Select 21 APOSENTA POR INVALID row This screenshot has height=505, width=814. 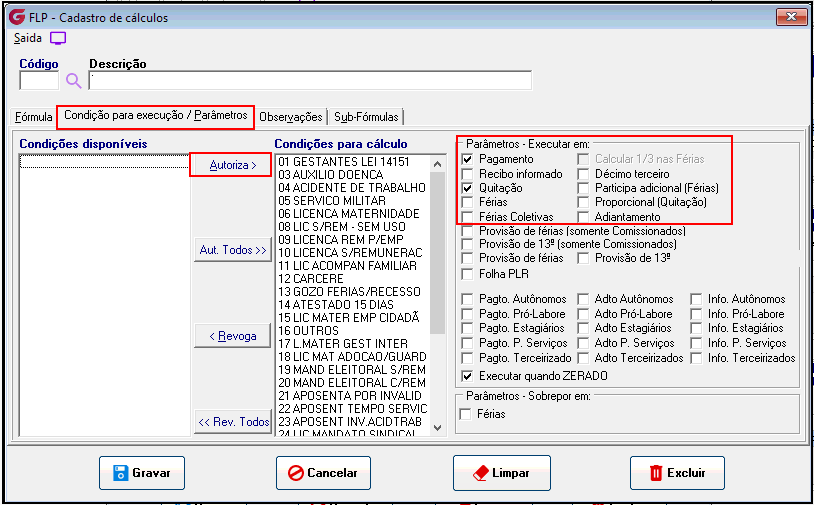click(x=350, y=395)
